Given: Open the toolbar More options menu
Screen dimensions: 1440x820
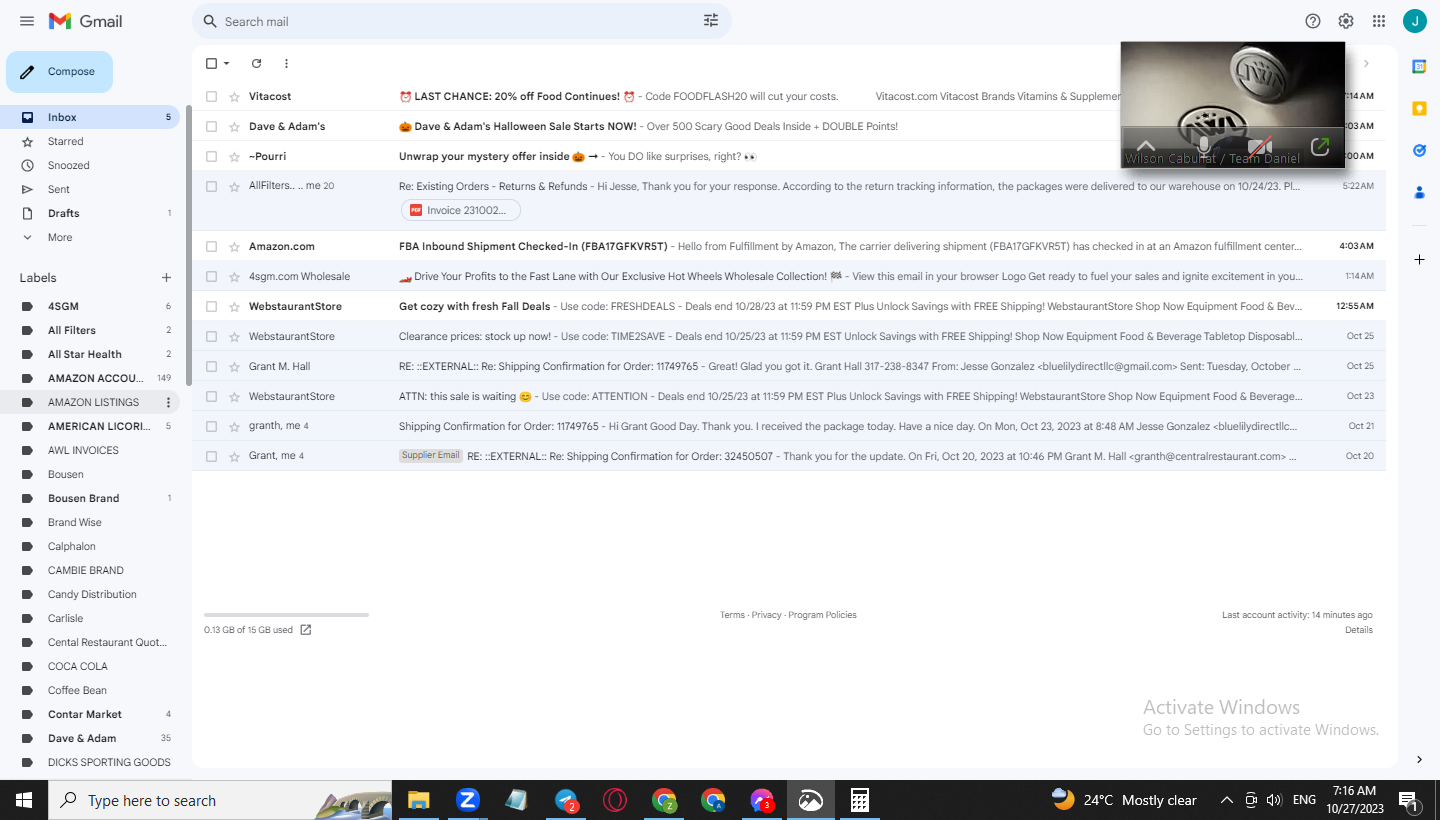Looking at the screenshot, I should tap(286, 63).
